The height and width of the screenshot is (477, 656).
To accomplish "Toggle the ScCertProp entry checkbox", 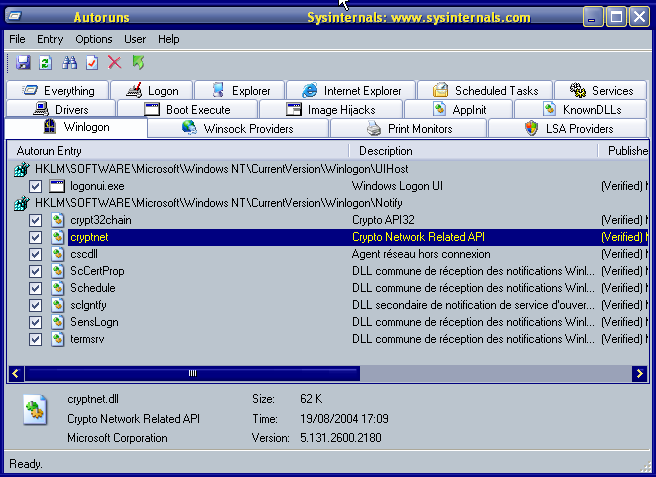I will coord(36,271).
